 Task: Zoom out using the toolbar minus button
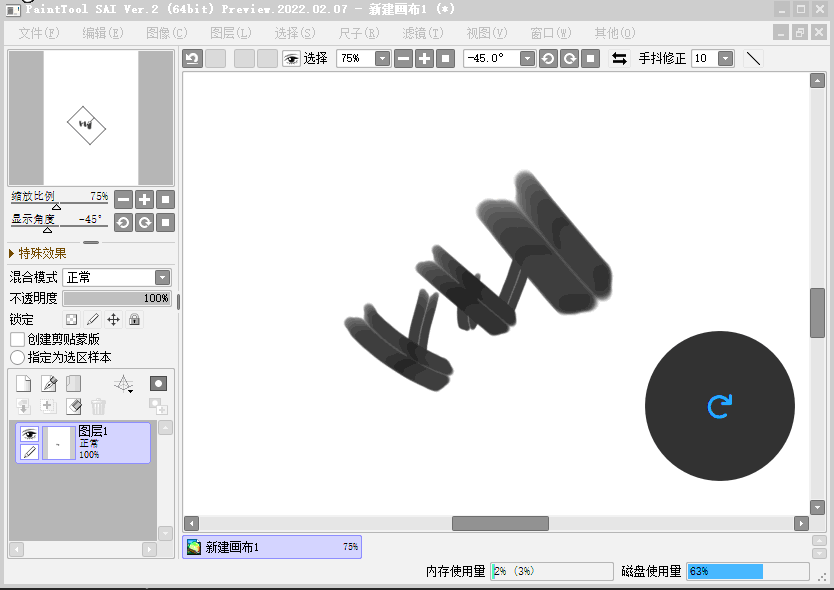click(404, 59)
